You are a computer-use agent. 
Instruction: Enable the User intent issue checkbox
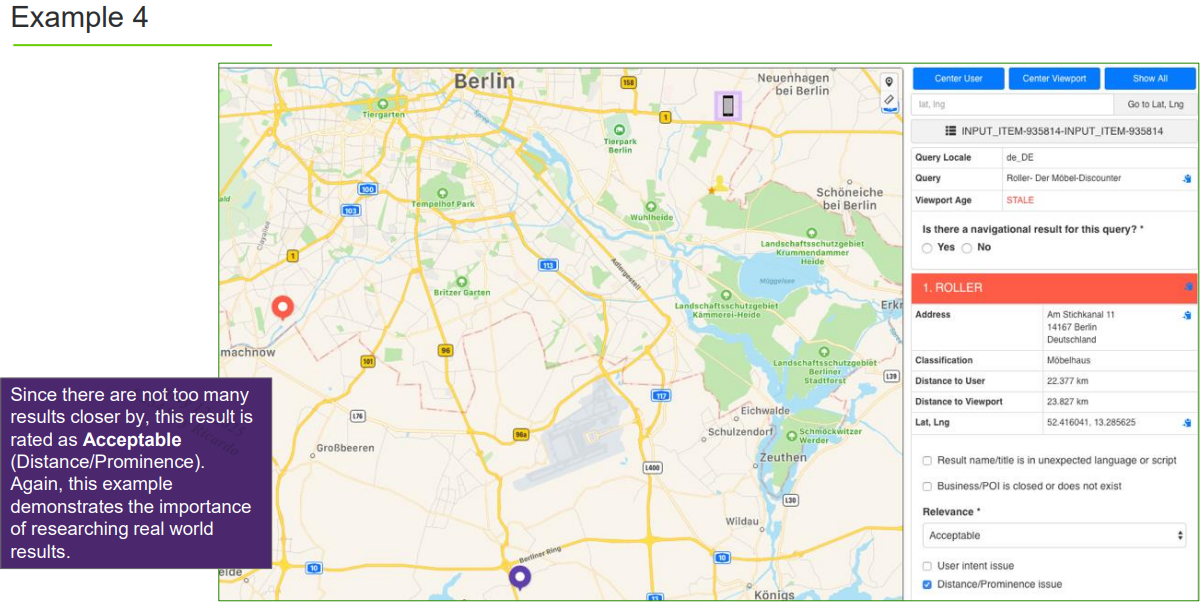(927, 566)
